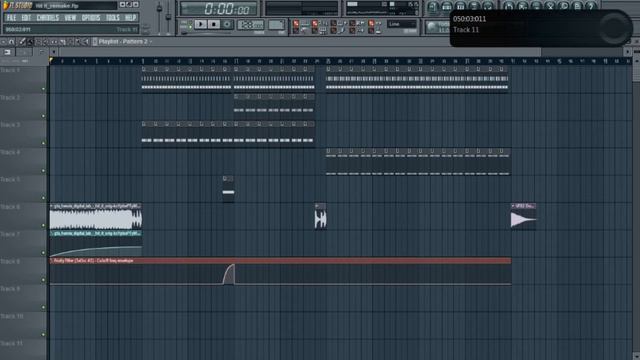Click the question mark help icon
The image size is (640, 360).
point(591,7)
